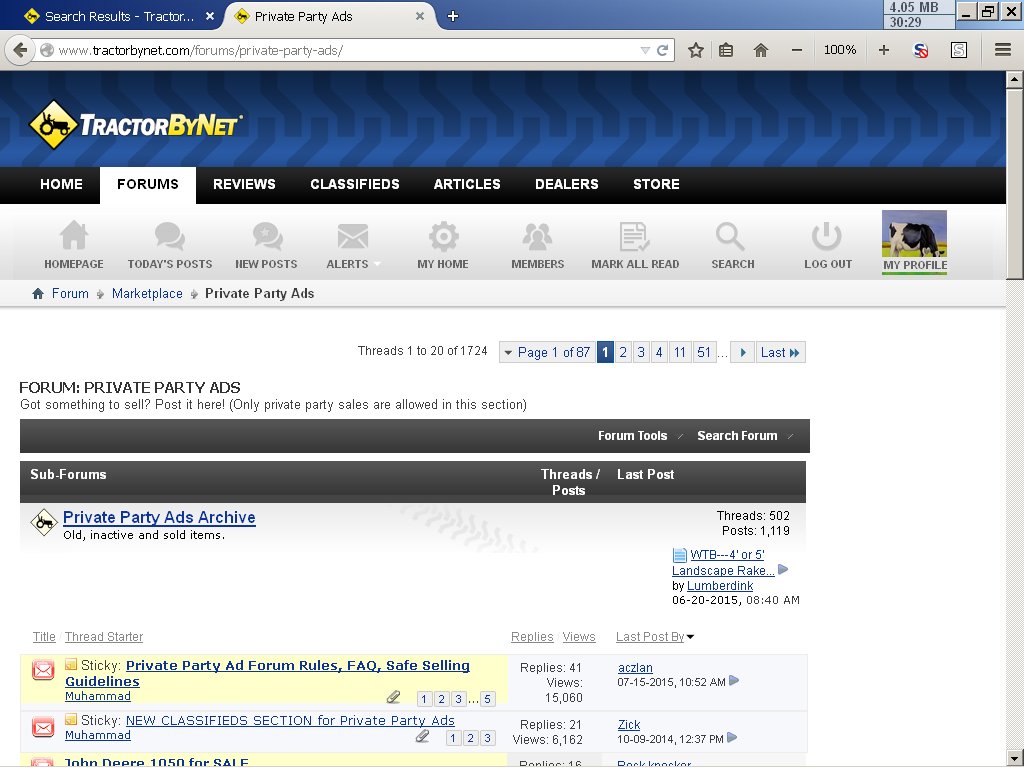The height and width of the screenshot is (768, 1024).
Task: Jump to Last page button
Action: [780, 353]
